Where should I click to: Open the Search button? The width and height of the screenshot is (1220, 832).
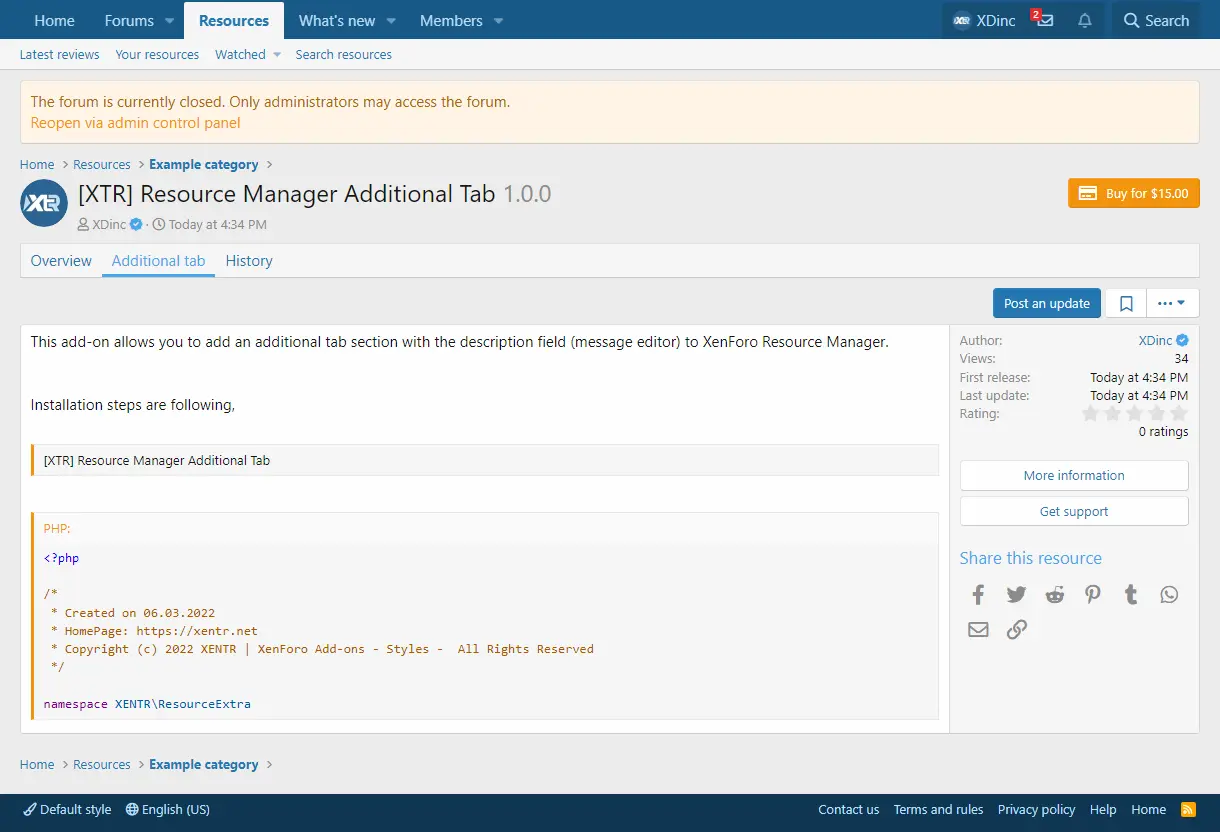(1156, 20)
